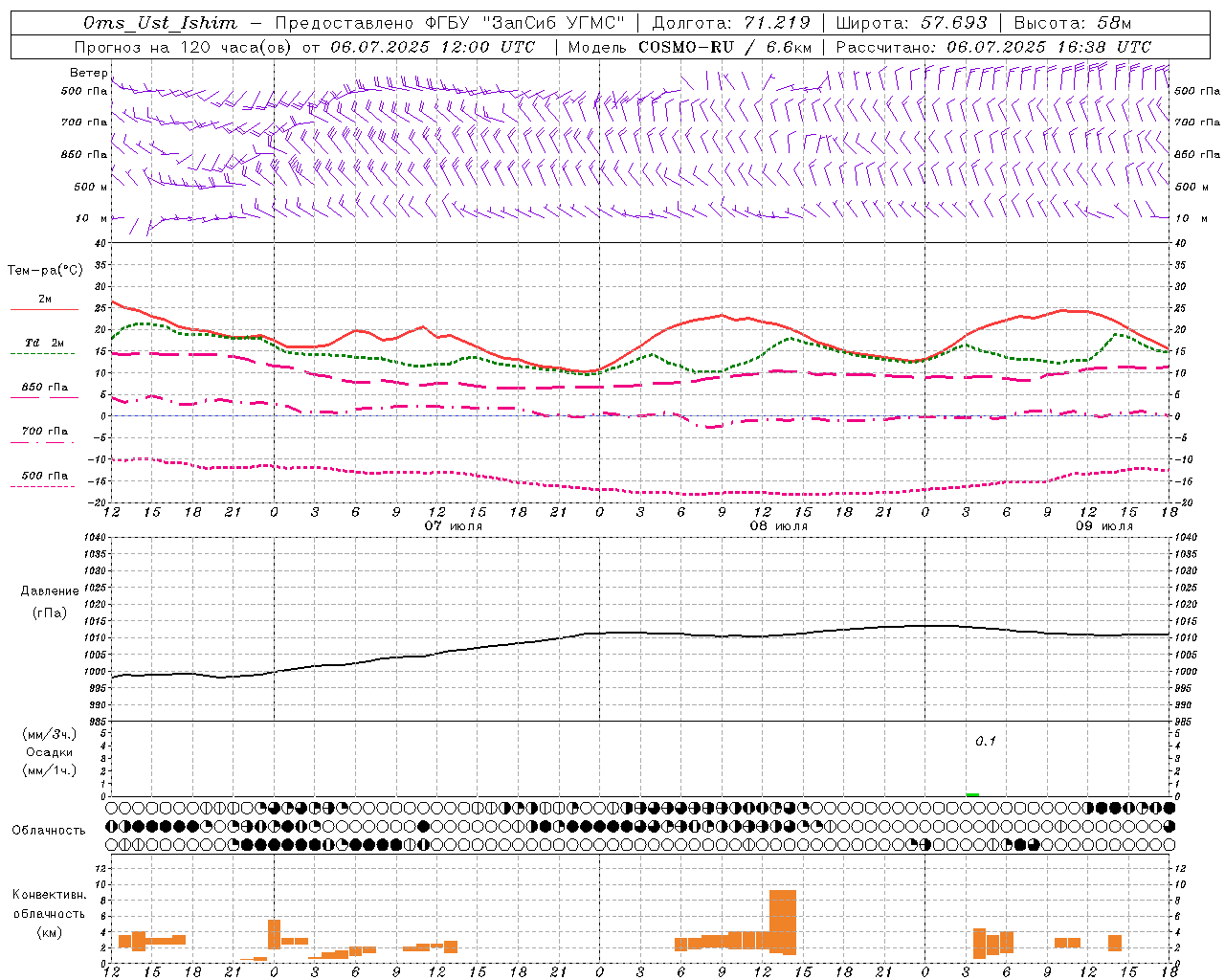Viewport: 1225px width, 980px height.
Task: Click the 'Осадки' precipitation label
Action: [50, 752]
